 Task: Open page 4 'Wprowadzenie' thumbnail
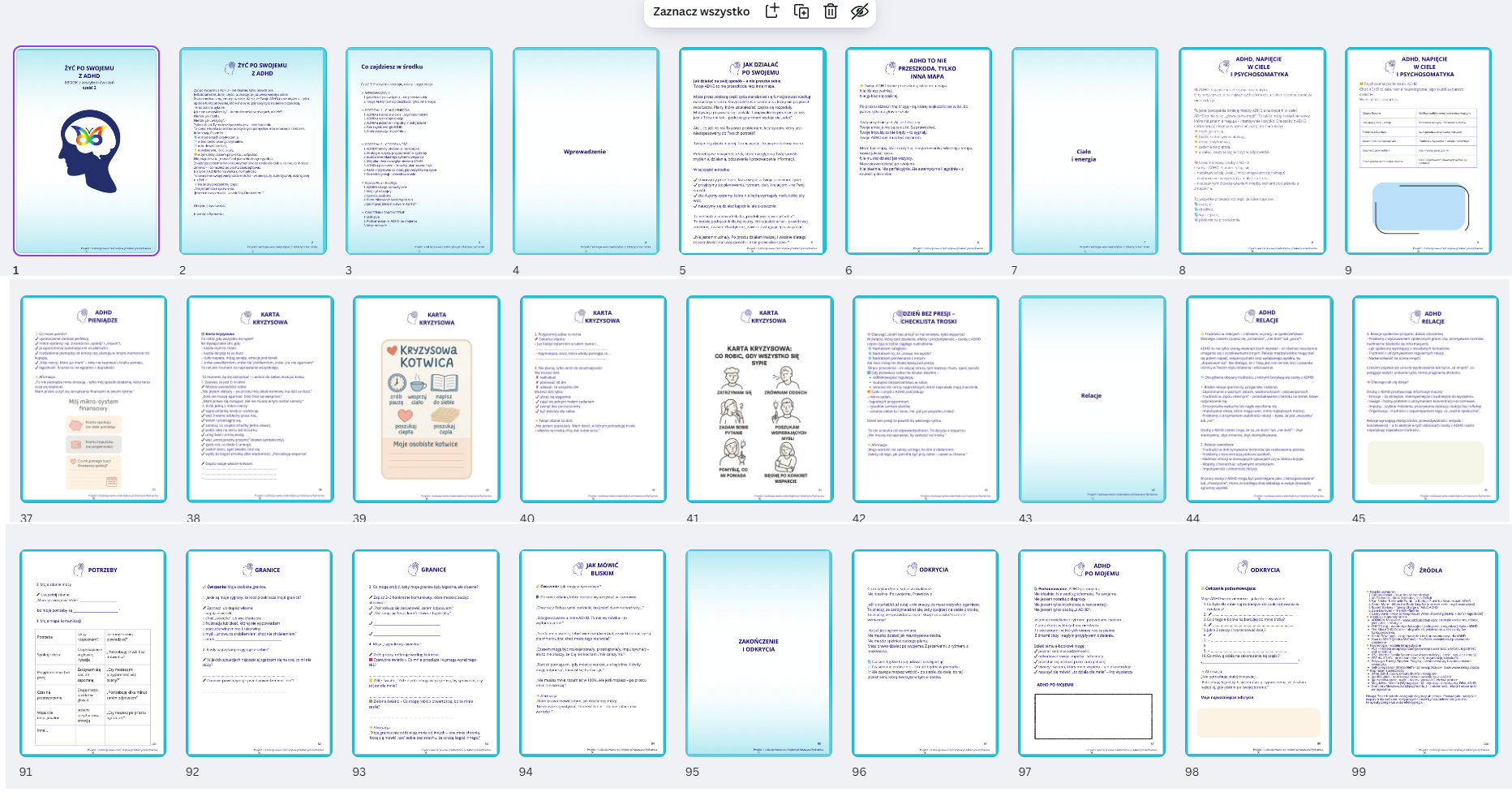click(x=586, y=151)
